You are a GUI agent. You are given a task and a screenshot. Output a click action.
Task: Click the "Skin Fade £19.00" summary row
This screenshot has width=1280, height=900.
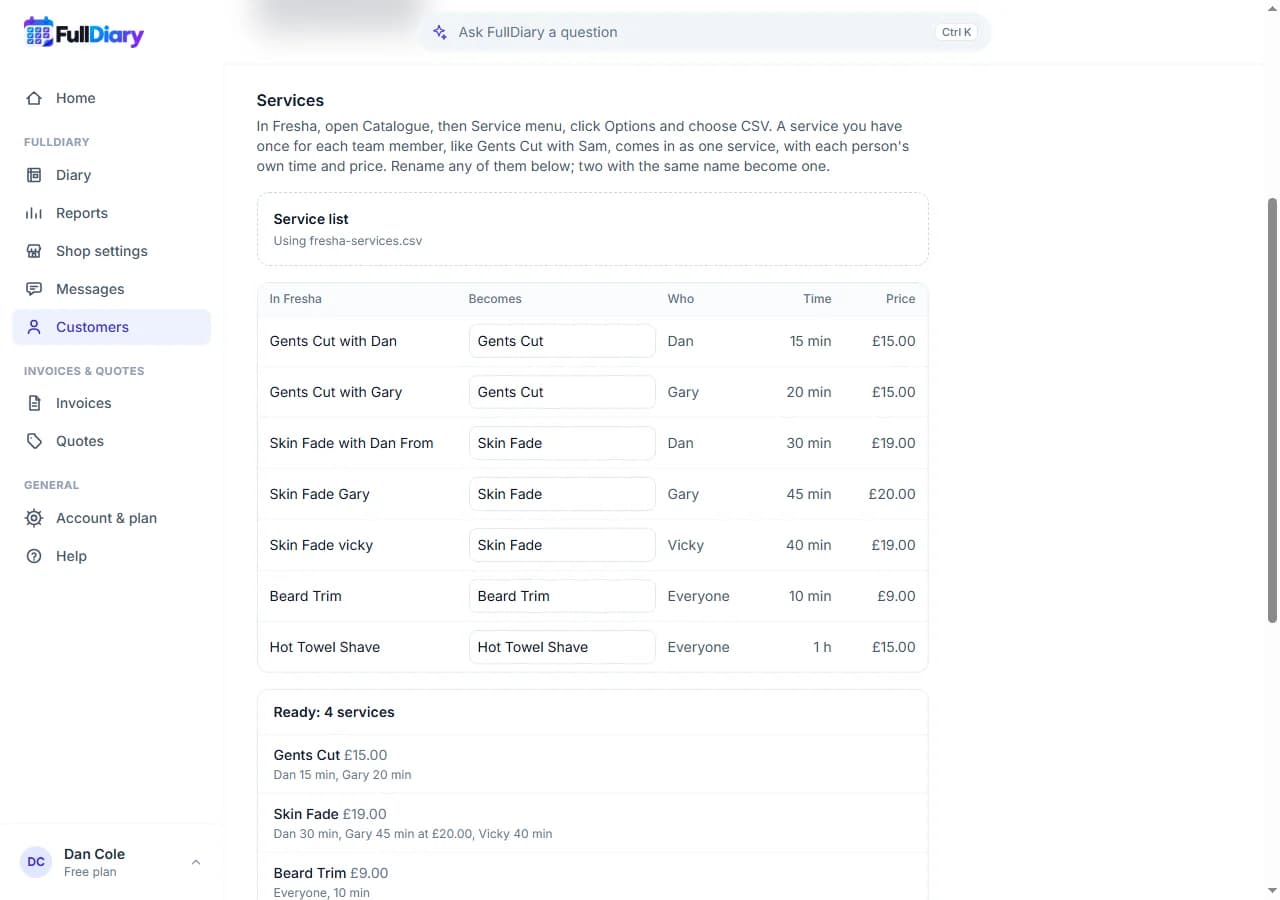592,823
